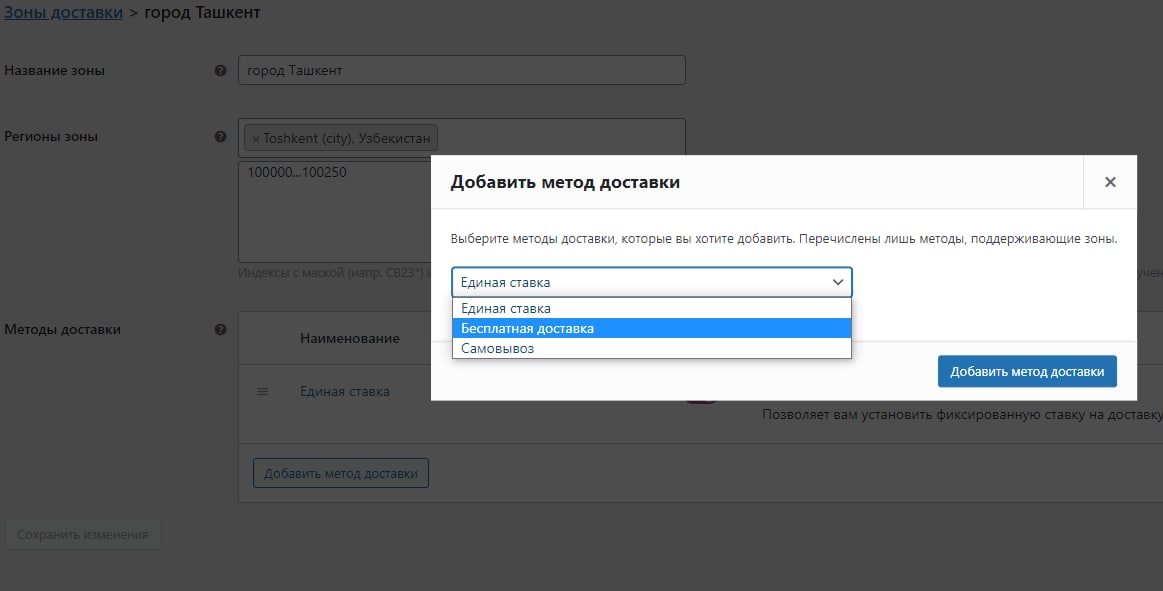Screen dimensions: 1163x591
Task: Click the chevron arrow of the method dropdown
Action: (838, 283)
